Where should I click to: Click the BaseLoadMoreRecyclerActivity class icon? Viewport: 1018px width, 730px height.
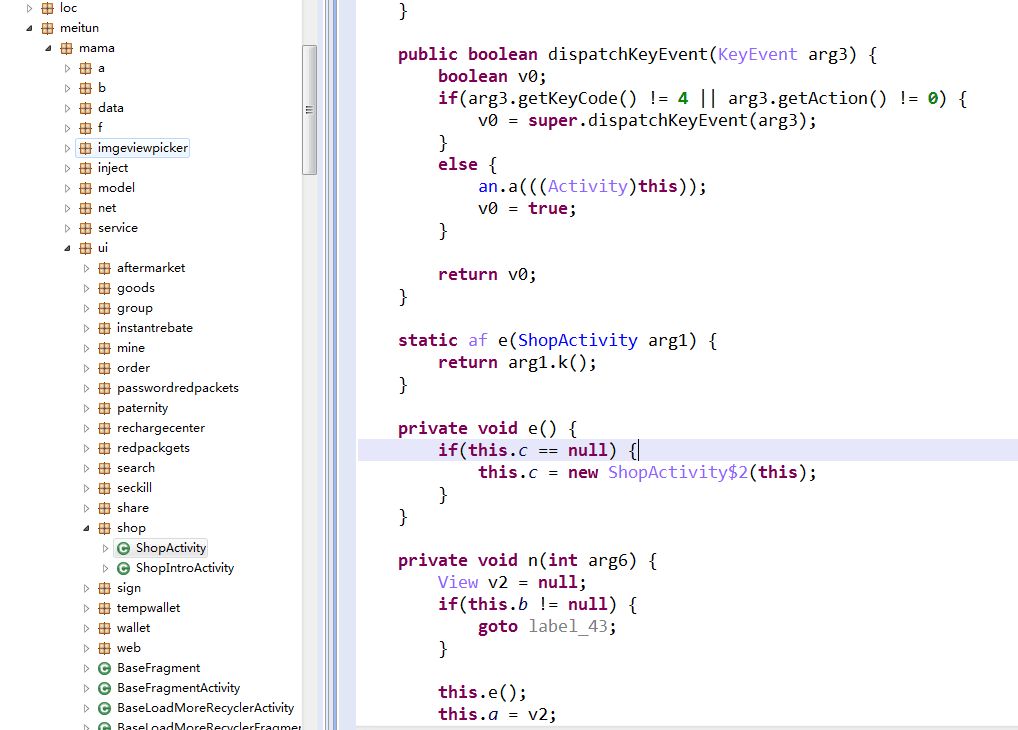(x=104, y=708)
